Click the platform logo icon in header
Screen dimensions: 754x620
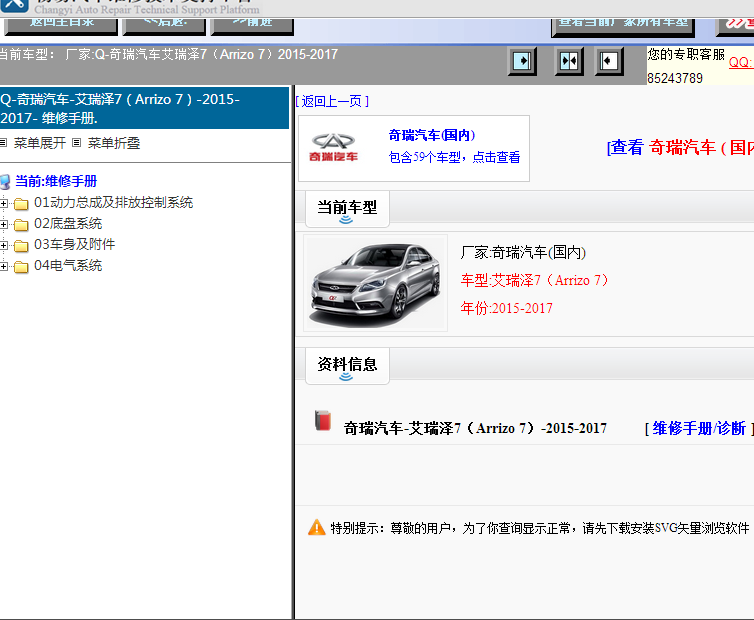pos(14,6)
